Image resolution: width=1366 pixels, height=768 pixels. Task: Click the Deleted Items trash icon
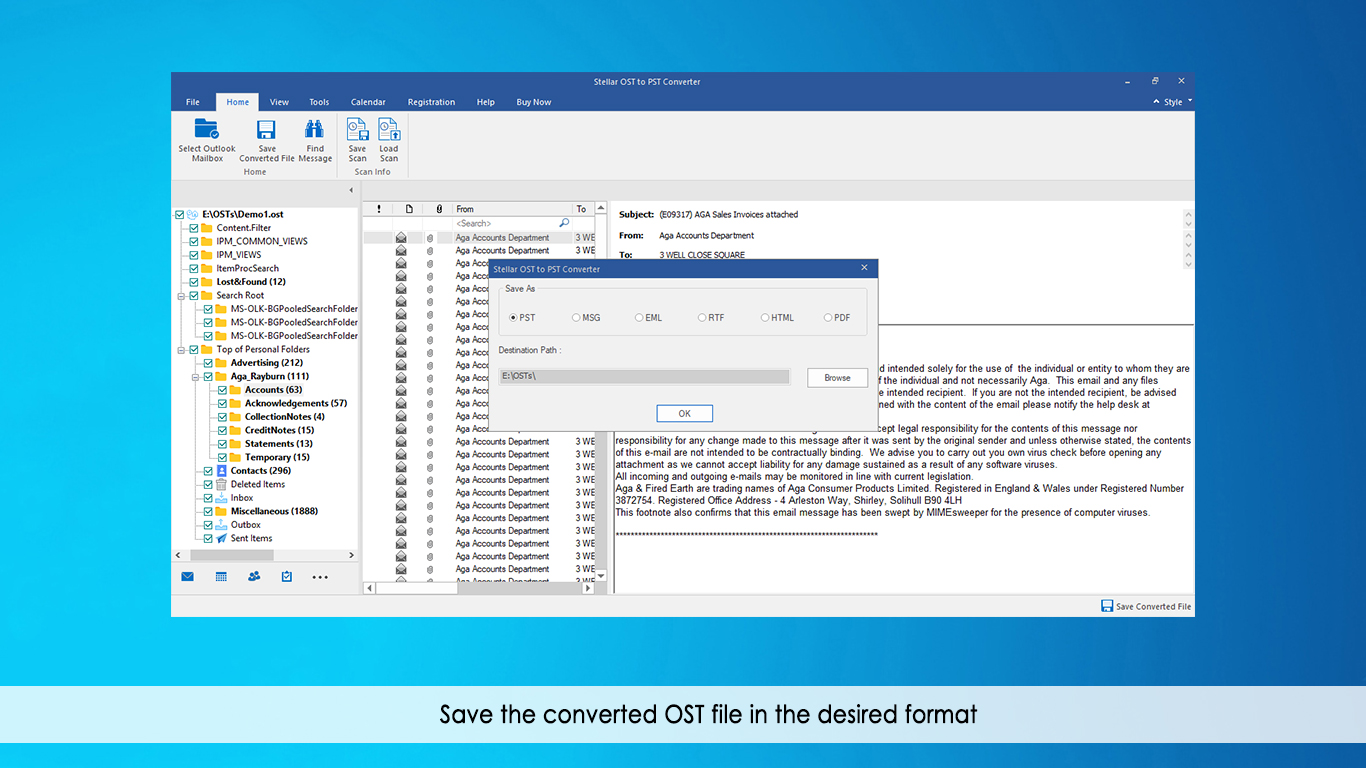point(222,484)
